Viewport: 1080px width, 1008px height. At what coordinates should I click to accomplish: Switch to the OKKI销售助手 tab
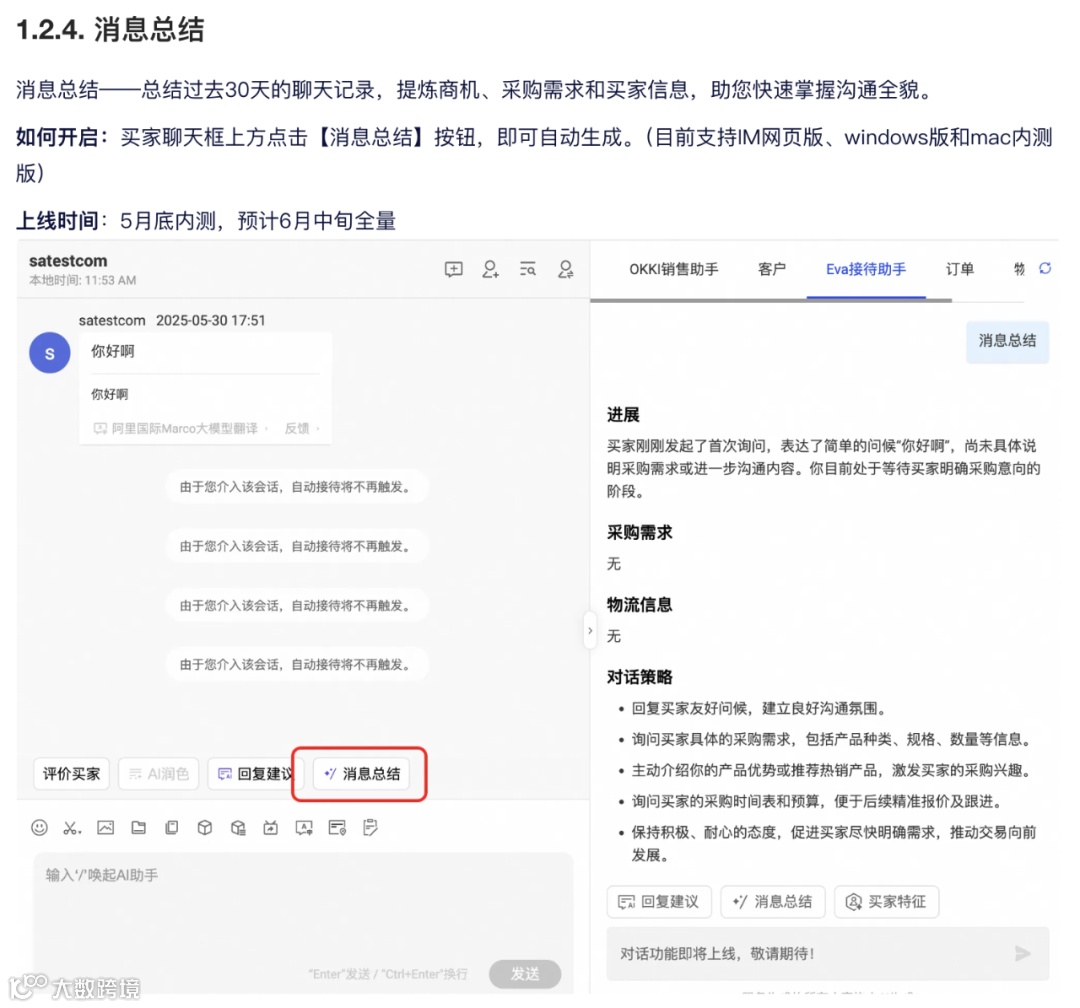(674, 269)
